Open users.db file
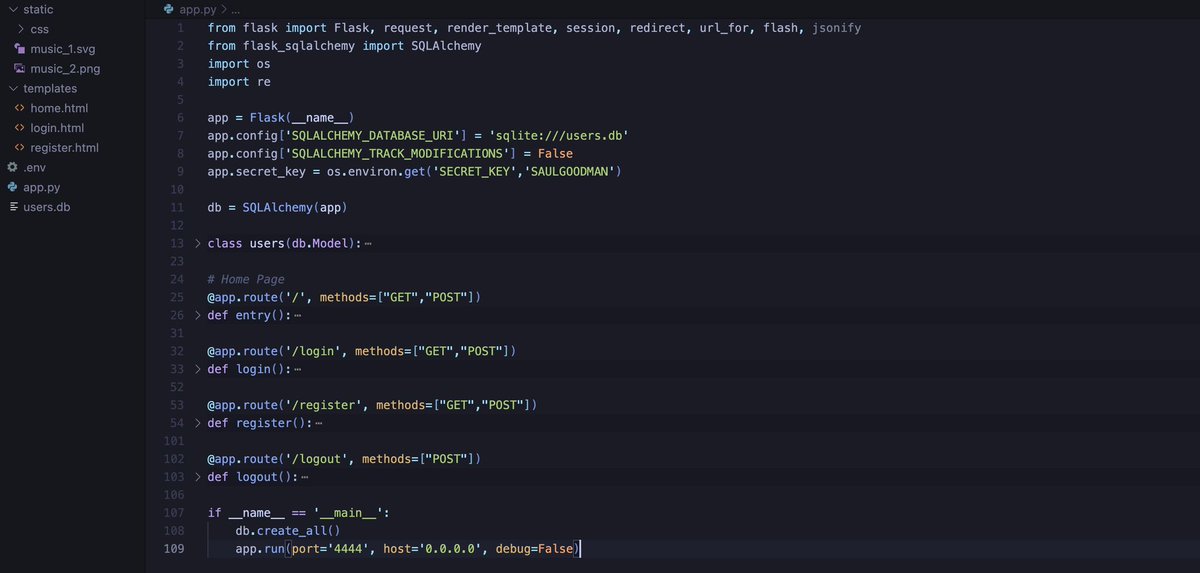This screenshot has height=573, width=1200. 46,207
